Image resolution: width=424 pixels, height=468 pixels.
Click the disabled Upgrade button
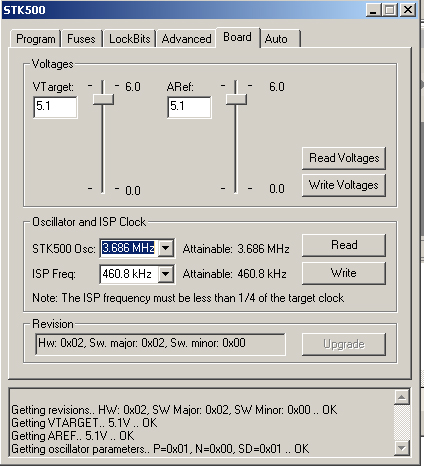(x=344, y=344)
